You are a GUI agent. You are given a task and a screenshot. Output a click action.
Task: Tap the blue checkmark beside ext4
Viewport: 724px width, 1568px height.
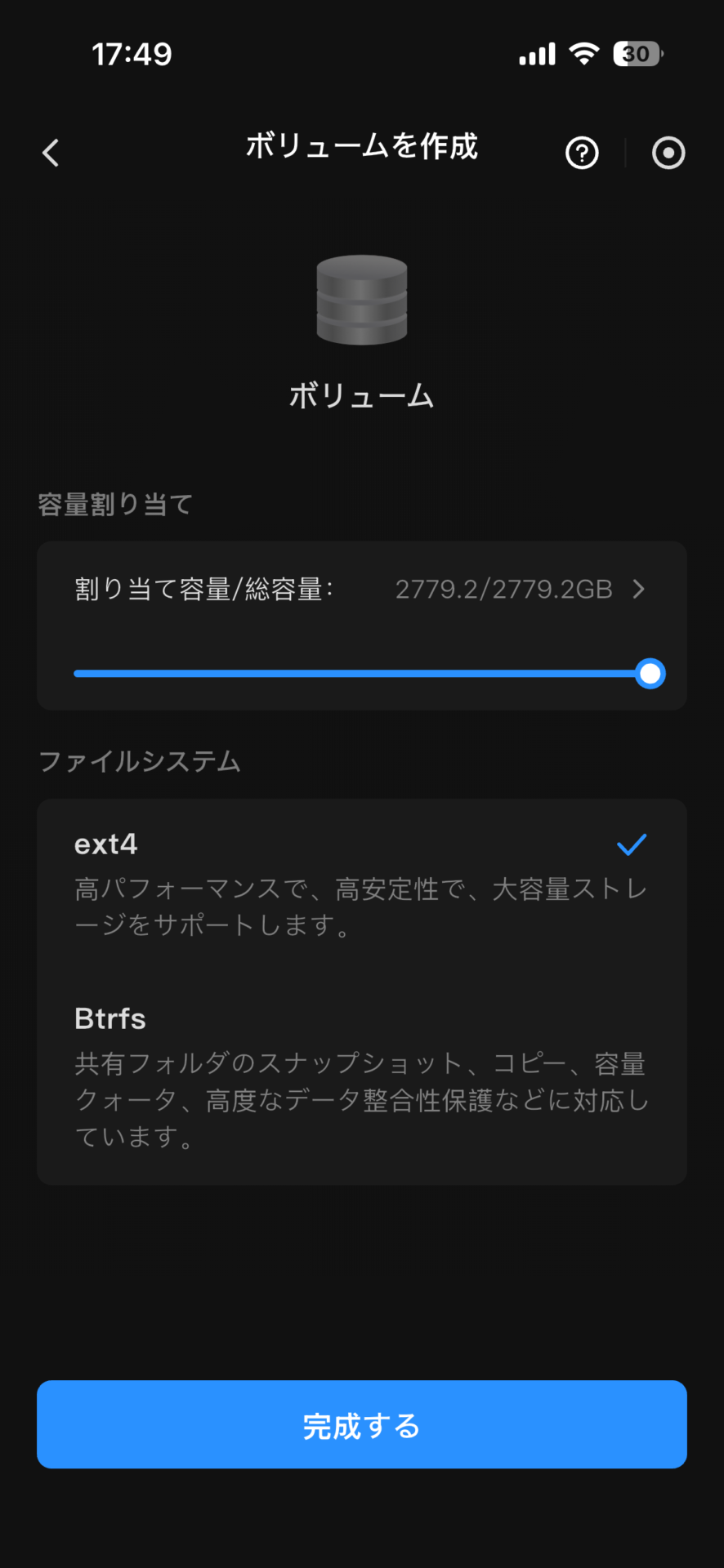632,844
